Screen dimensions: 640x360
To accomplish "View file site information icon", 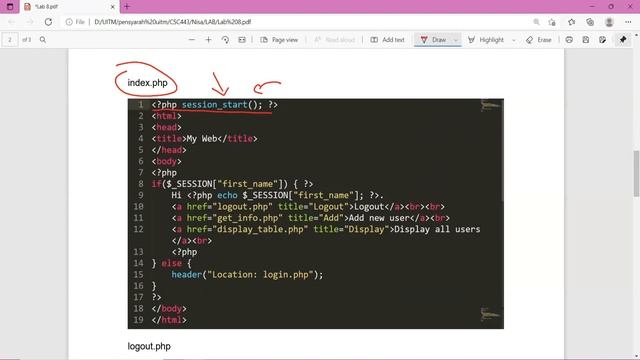I will pos(69,22).
